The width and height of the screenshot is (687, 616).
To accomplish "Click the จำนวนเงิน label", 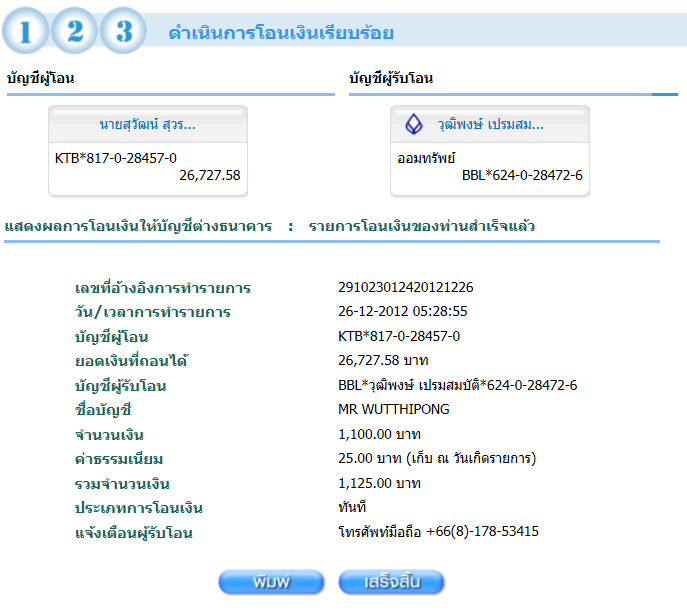I will [x=109, y=435].
